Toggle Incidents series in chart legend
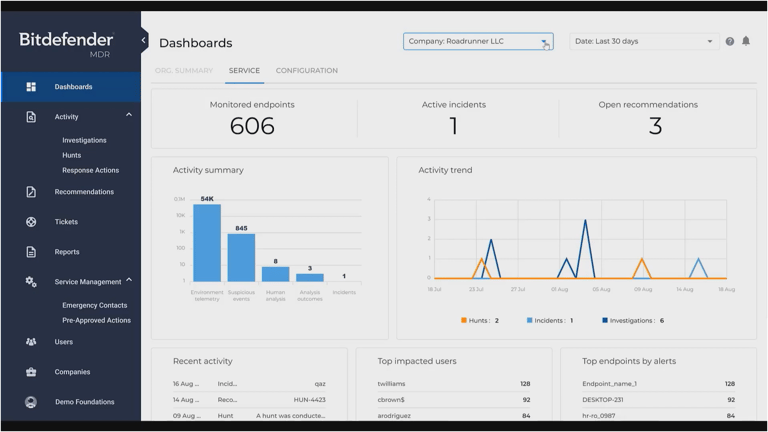 click(x=549, y=321)
